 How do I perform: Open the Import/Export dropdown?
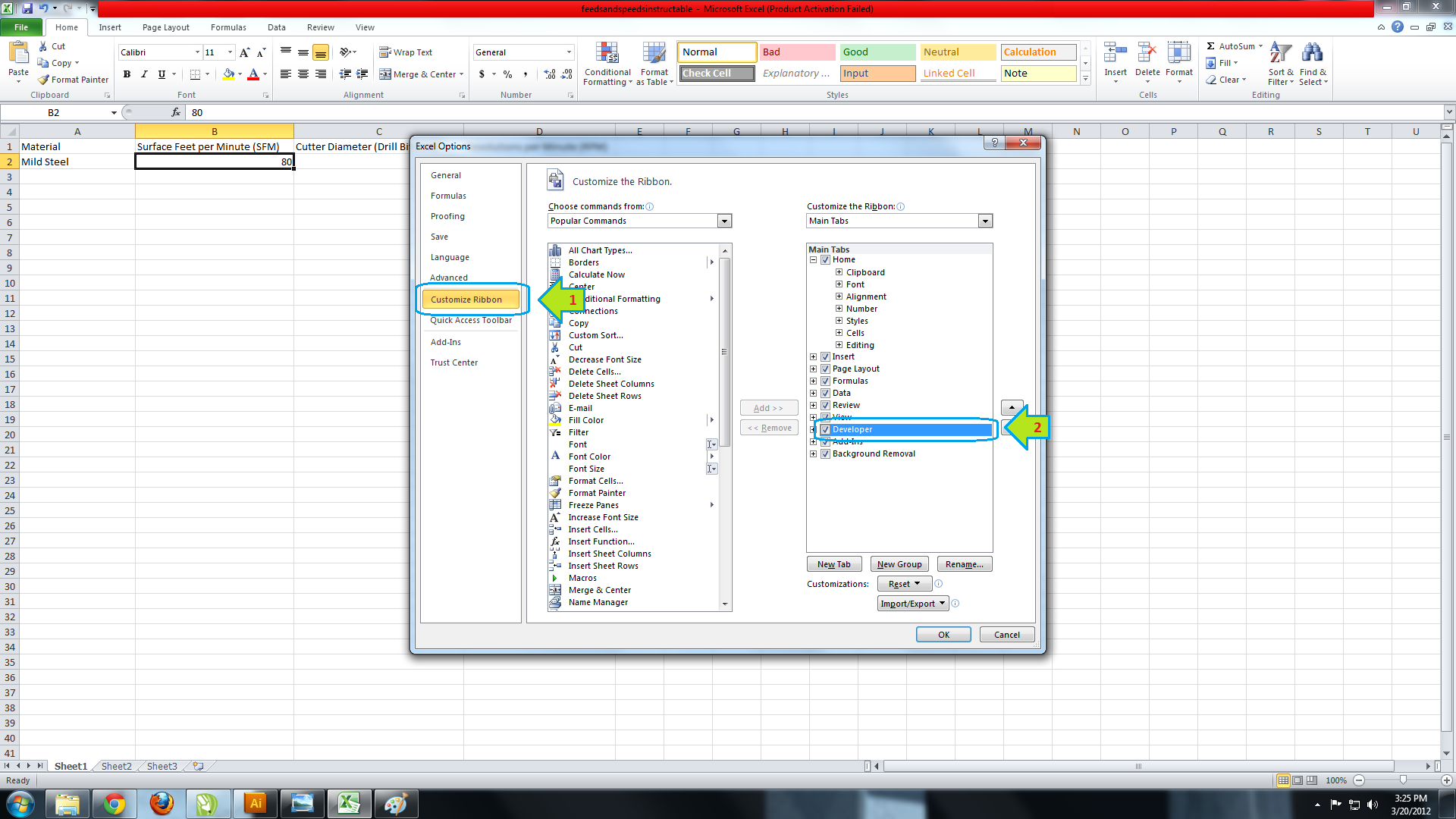pos(913,604)
